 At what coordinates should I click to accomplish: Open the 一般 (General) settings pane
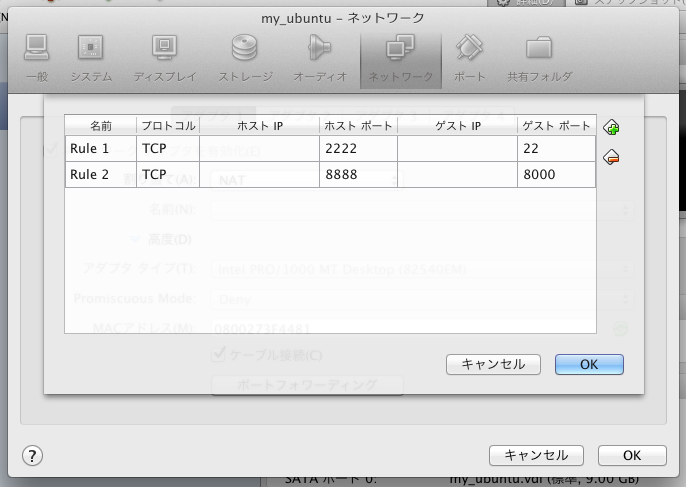click(x=37, y=59)
